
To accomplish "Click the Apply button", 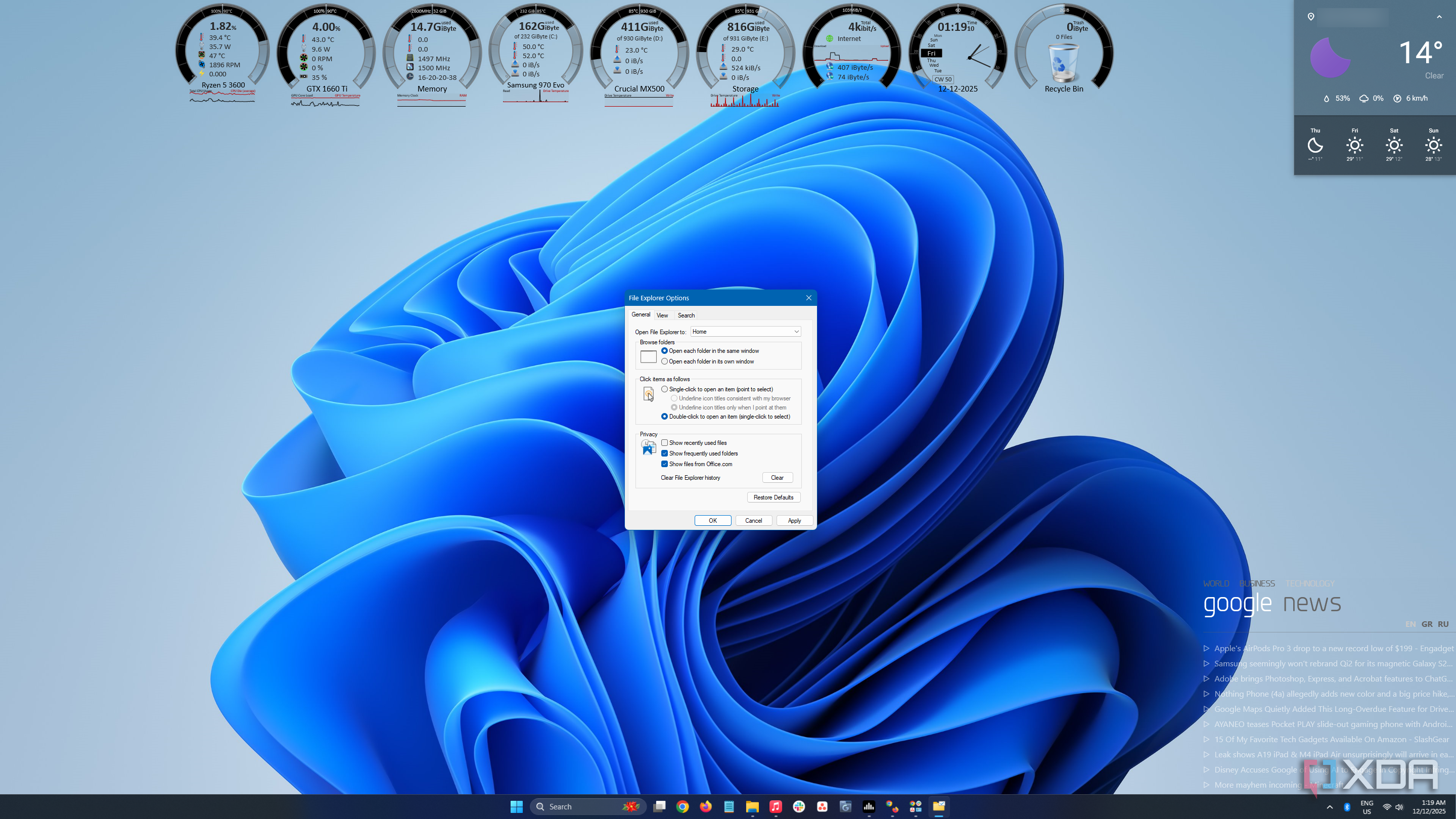I will click(x=794, y=521).
